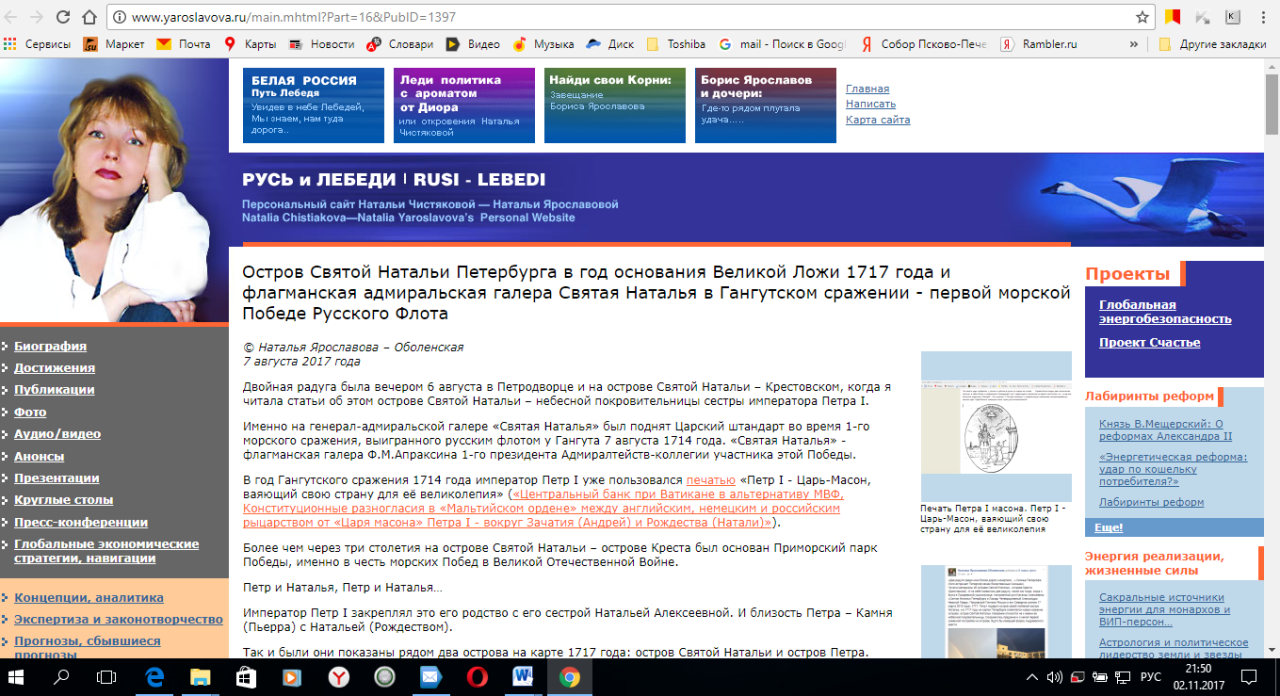Open the Карта сайта link

(878, 120)
